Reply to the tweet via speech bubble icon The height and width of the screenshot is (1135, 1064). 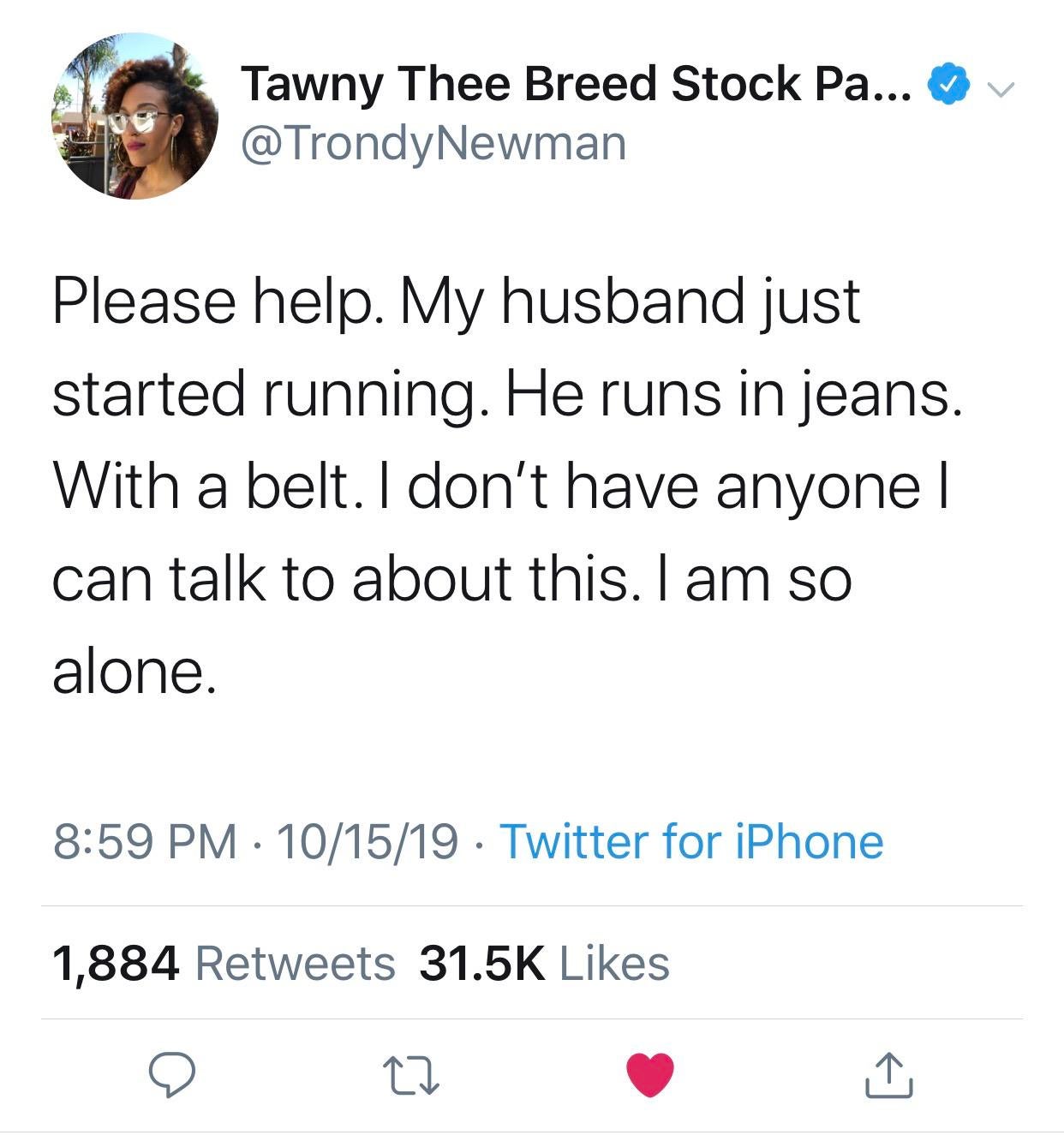pos(173,1074)
